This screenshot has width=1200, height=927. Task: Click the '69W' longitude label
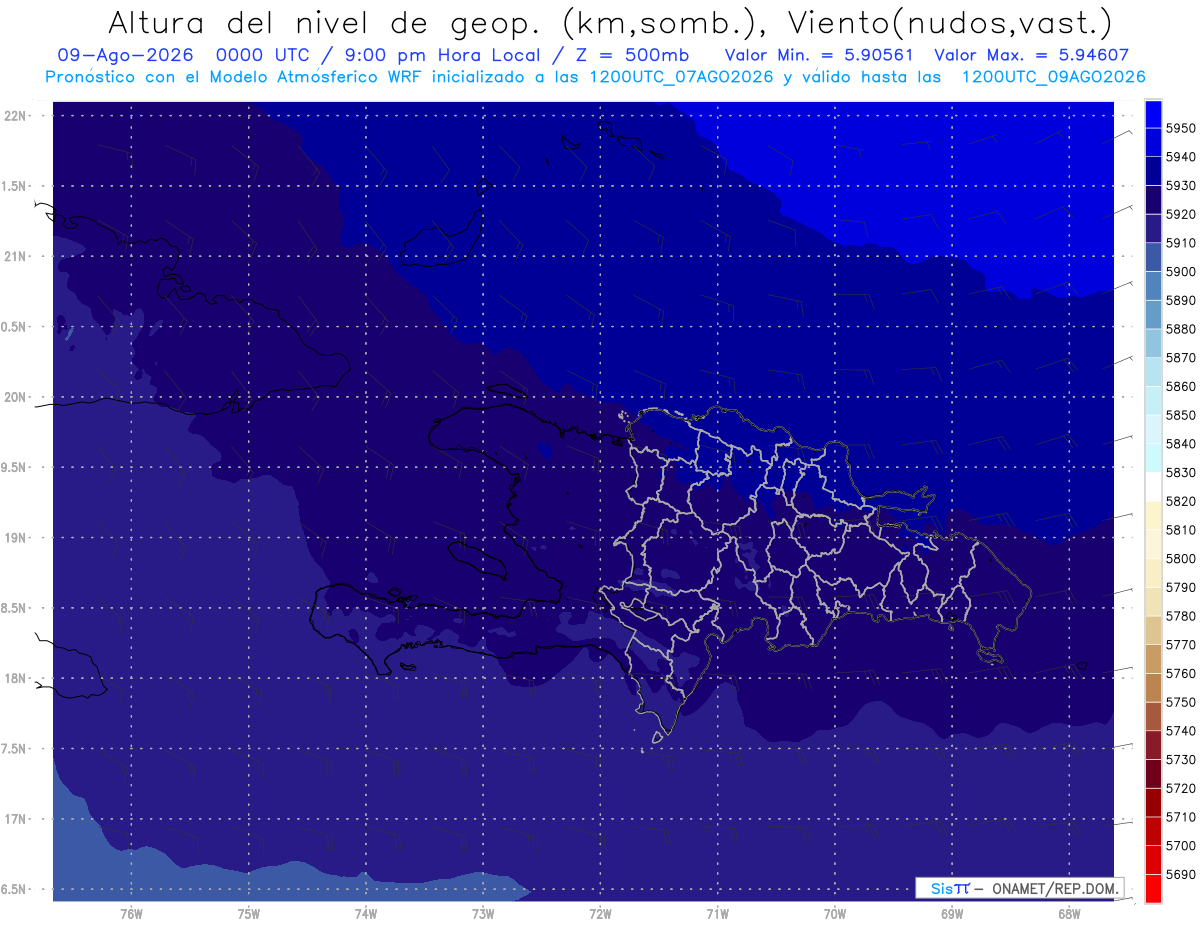coord(952,913)
